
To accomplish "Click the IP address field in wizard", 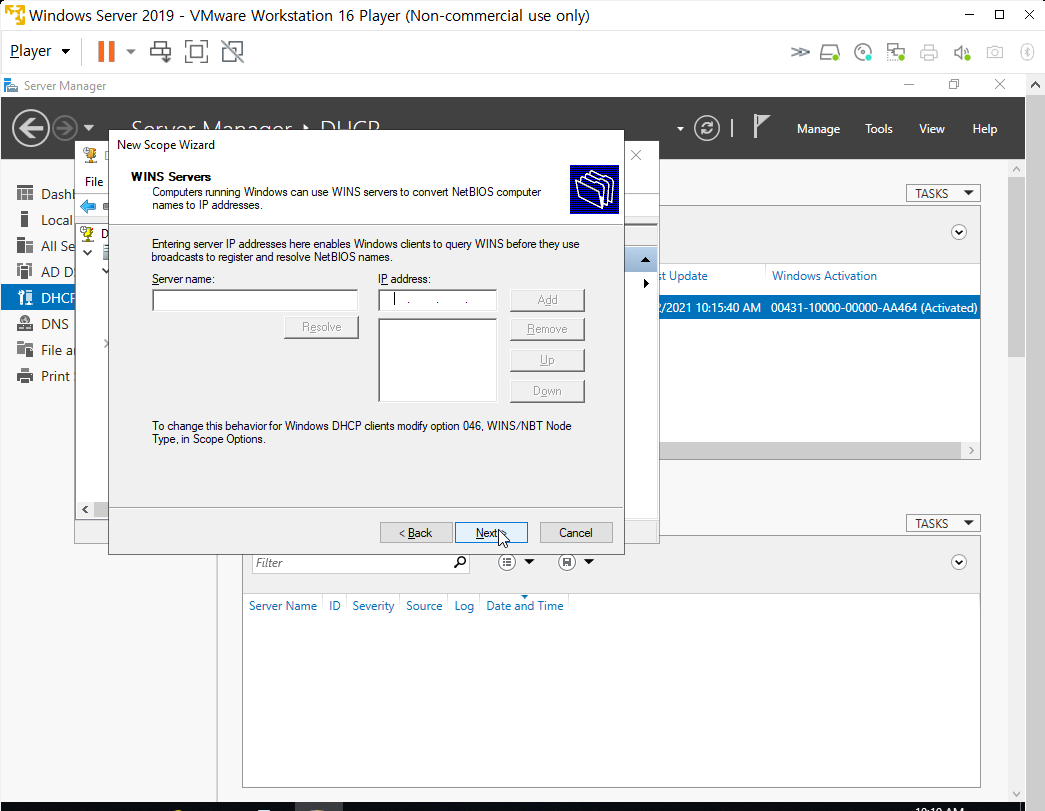I will click(437, 301).
